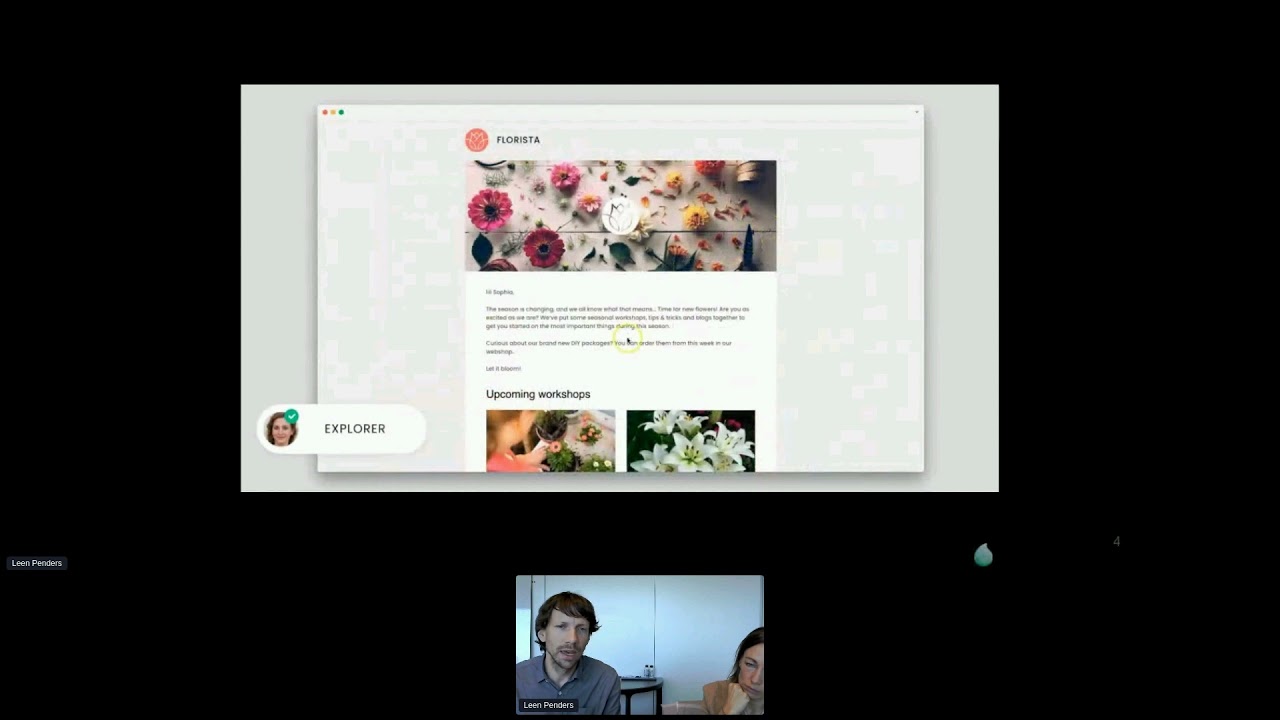Click the green maximize button of the mockup window
The width and height of the screenshot is (1280, 720).
(x=341, y=112)
